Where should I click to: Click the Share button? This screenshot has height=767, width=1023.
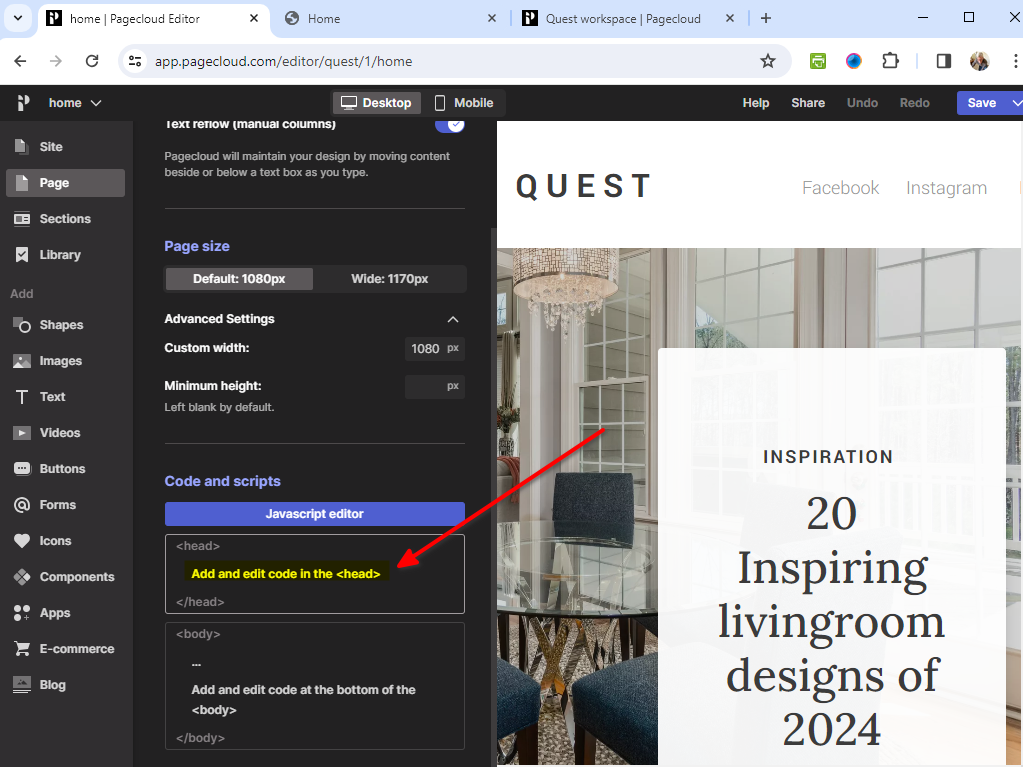[808, 103]
